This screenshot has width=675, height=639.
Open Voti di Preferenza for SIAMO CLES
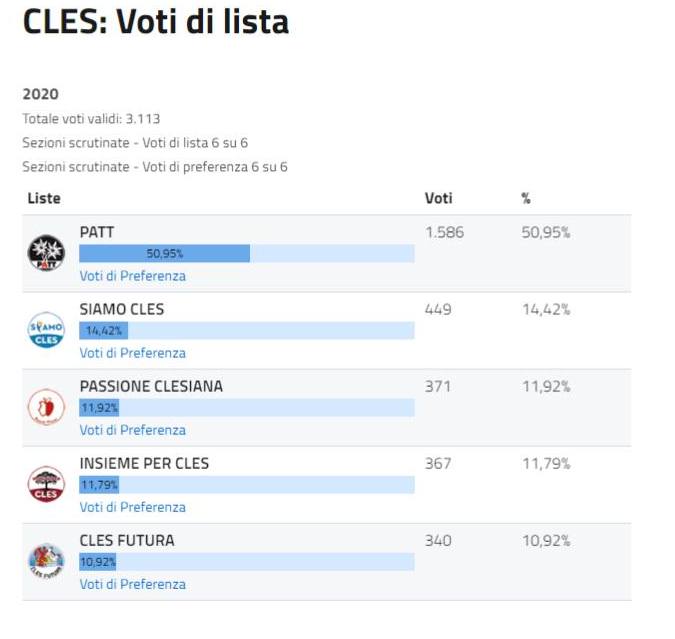click(132, 353)
